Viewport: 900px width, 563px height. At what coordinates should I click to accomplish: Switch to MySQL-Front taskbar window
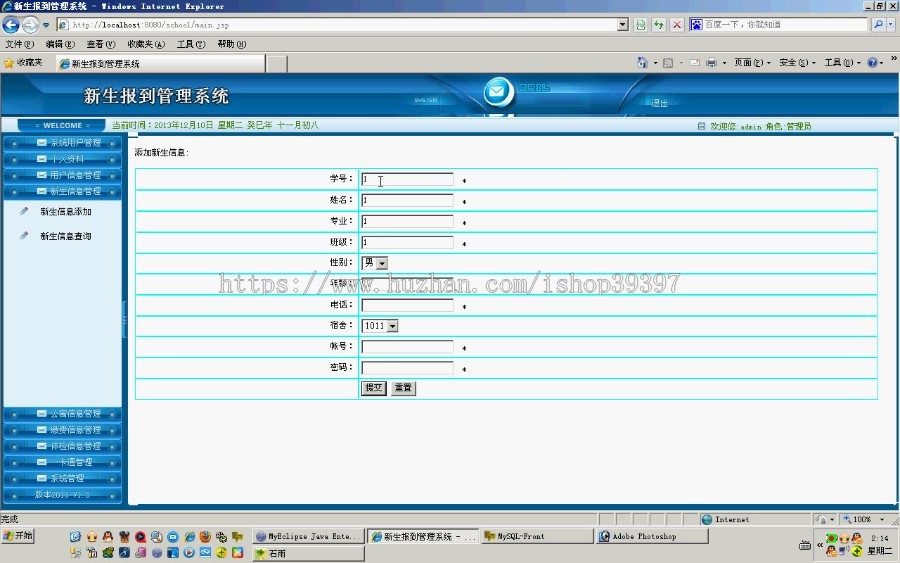[537, 536]
